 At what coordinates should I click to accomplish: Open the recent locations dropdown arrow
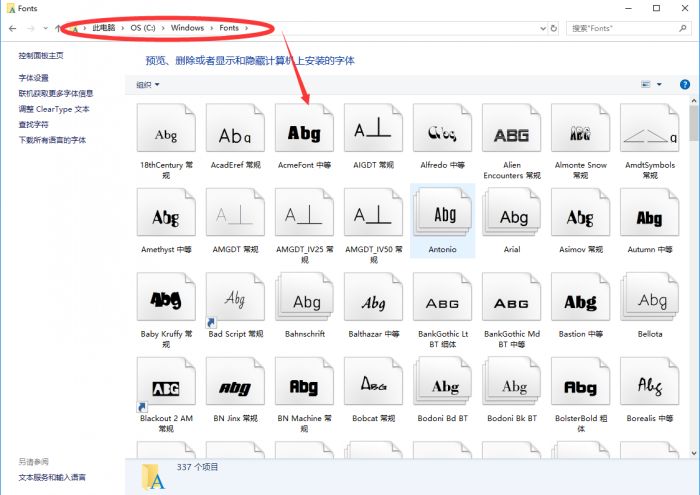pos(46,28)
